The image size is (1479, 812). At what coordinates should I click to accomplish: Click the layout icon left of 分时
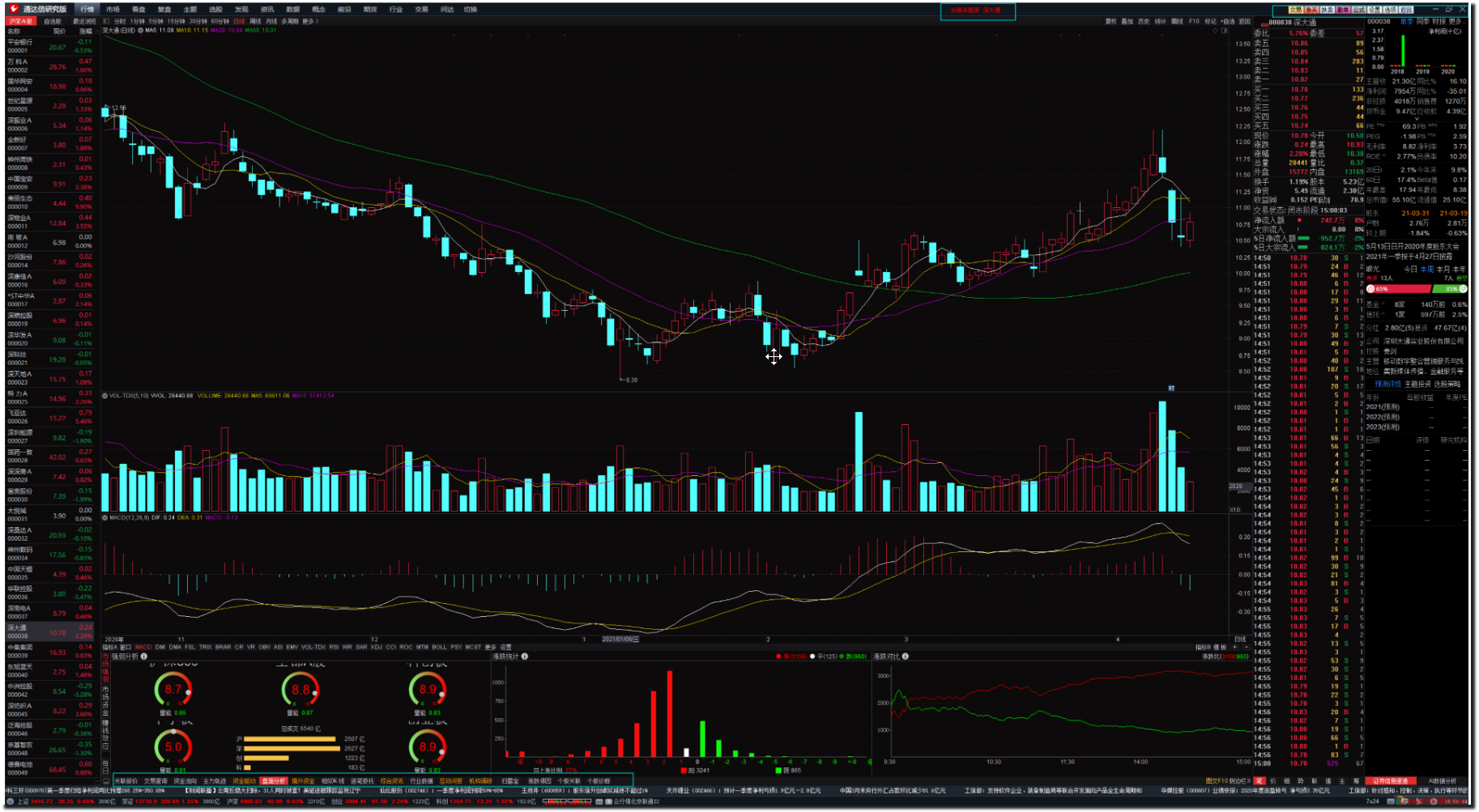(x=106, y=21)
